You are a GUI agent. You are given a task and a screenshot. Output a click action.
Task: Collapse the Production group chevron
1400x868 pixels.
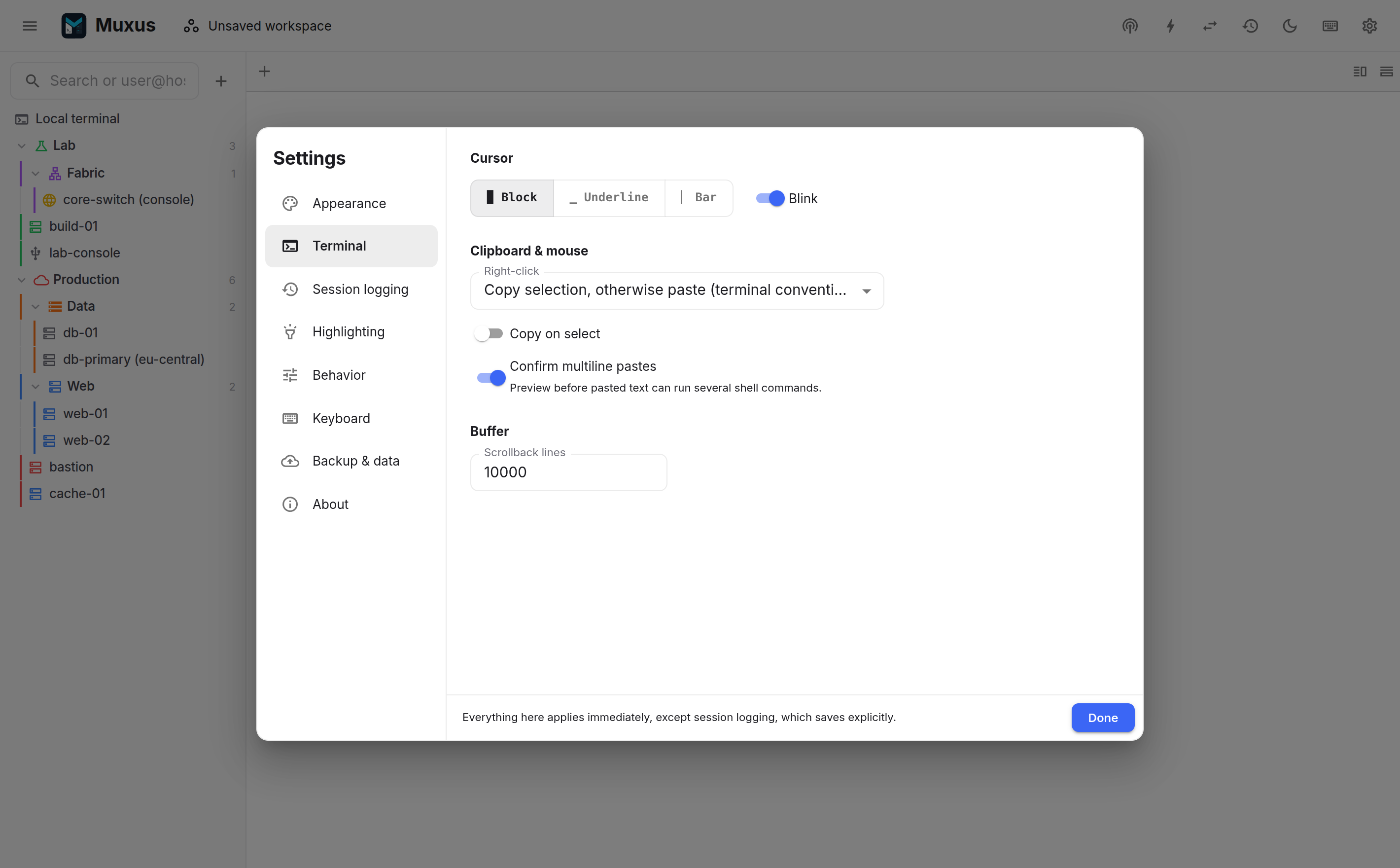[22, 280]
